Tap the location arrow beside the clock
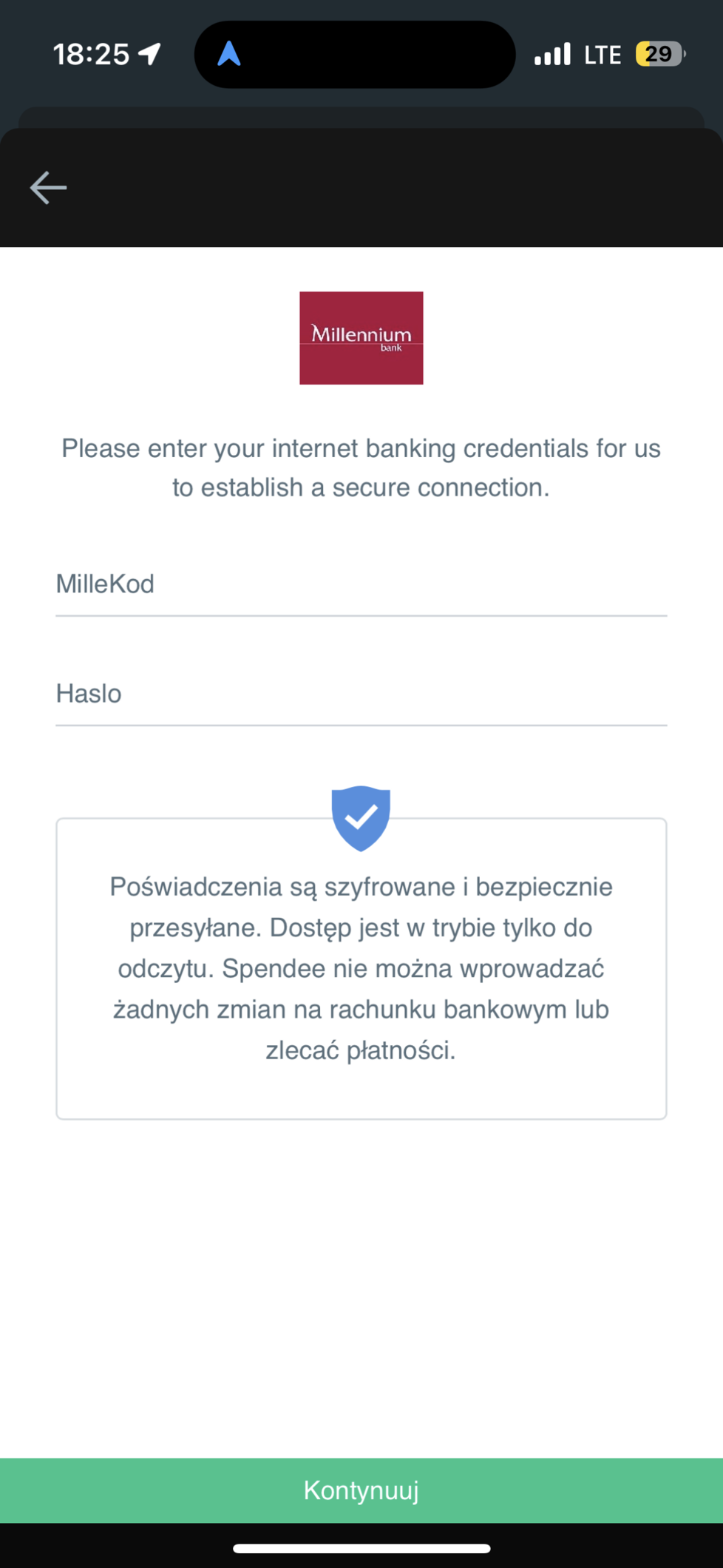 tap(150, 54)
